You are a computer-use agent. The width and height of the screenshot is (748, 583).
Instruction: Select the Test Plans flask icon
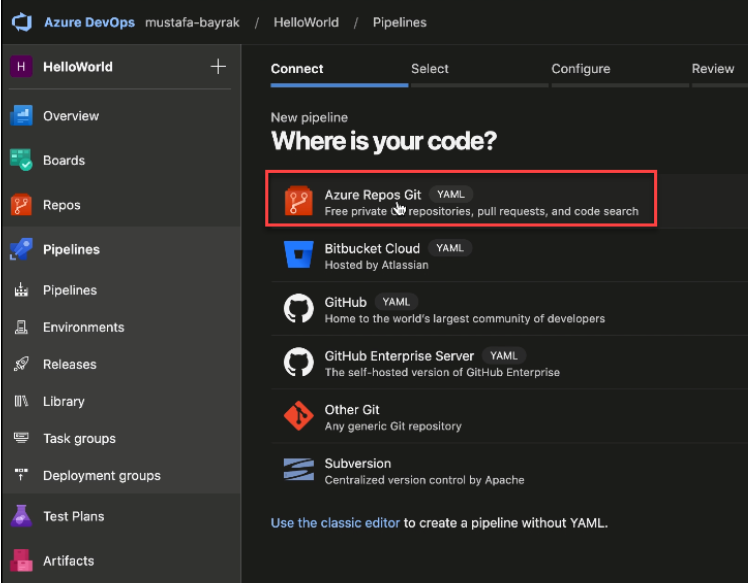point(21,516)
